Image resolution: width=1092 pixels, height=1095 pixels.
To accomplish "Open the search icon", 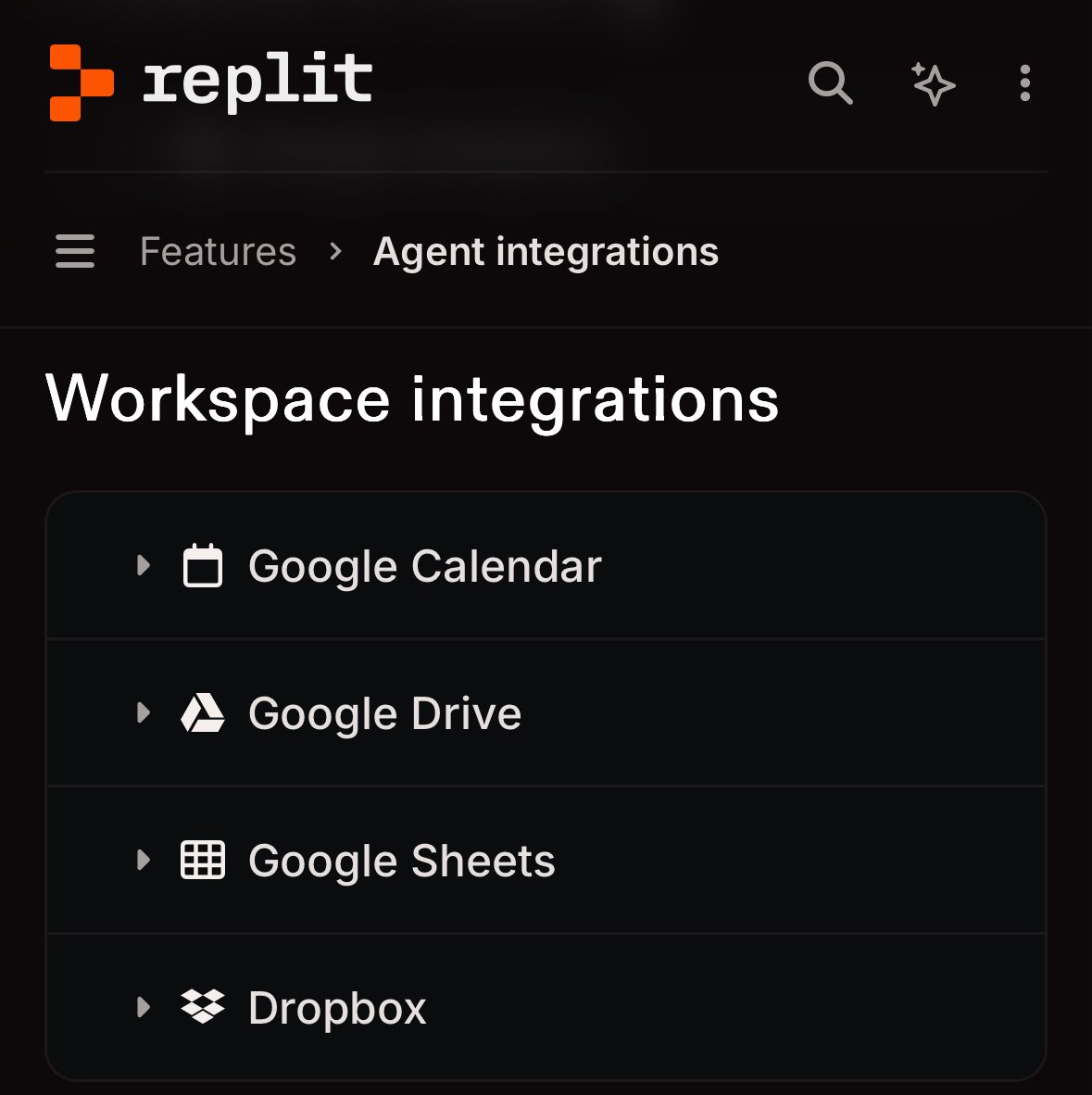I will (x=830, y=84).
